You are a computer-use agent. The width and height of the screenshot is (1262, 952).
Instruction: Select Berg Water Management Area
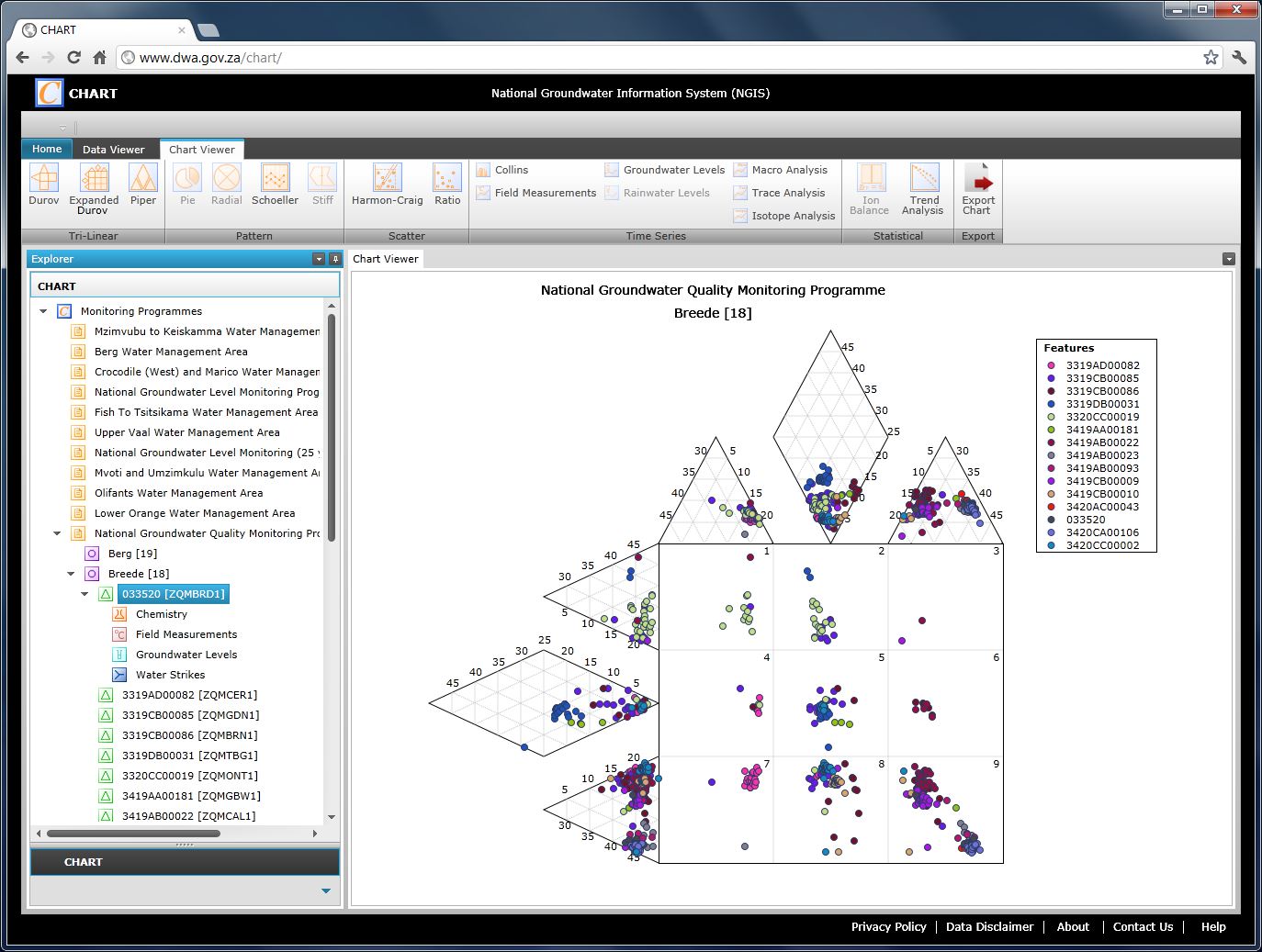point(171,352)
